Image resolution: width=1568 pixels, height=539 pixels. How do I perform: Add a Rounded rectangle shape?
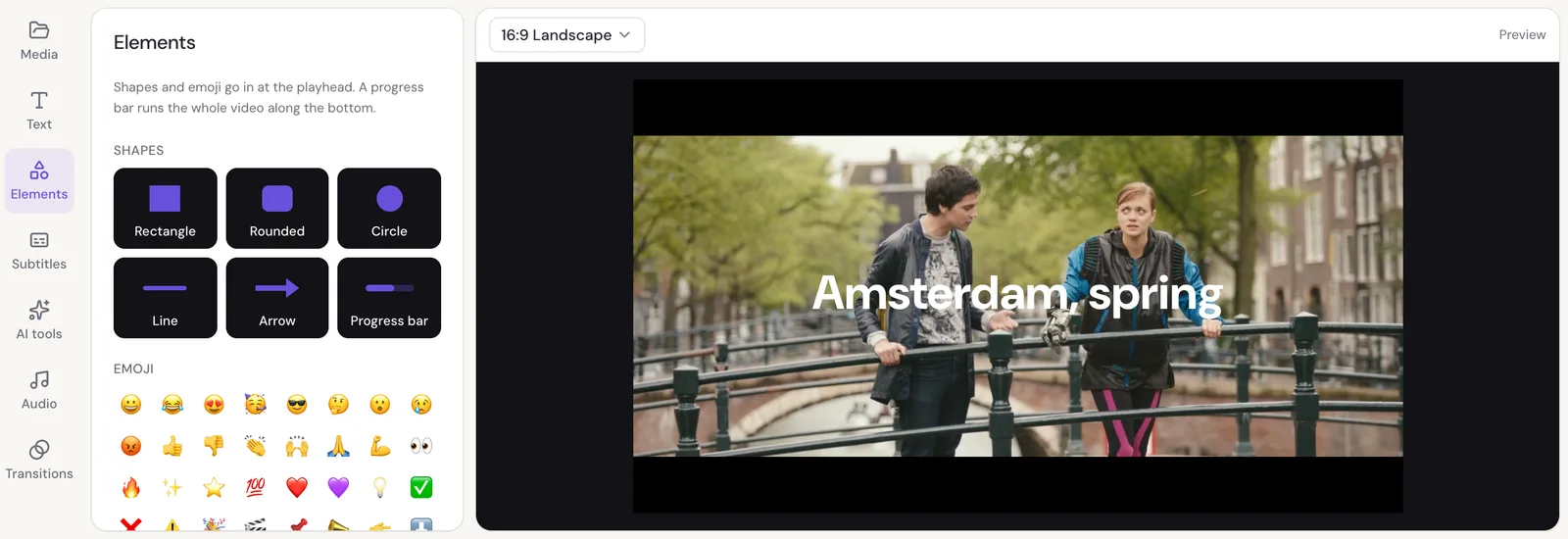(277, 209)
